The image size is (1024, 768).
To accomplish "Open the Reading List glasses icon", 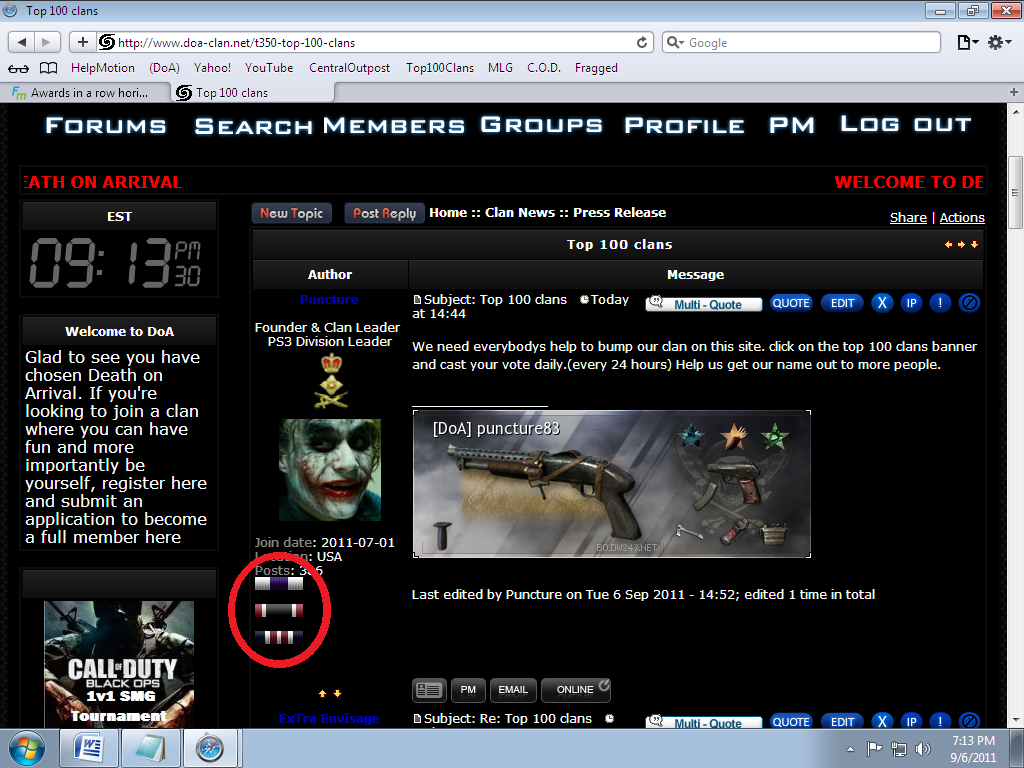I will tap(18, 69).
